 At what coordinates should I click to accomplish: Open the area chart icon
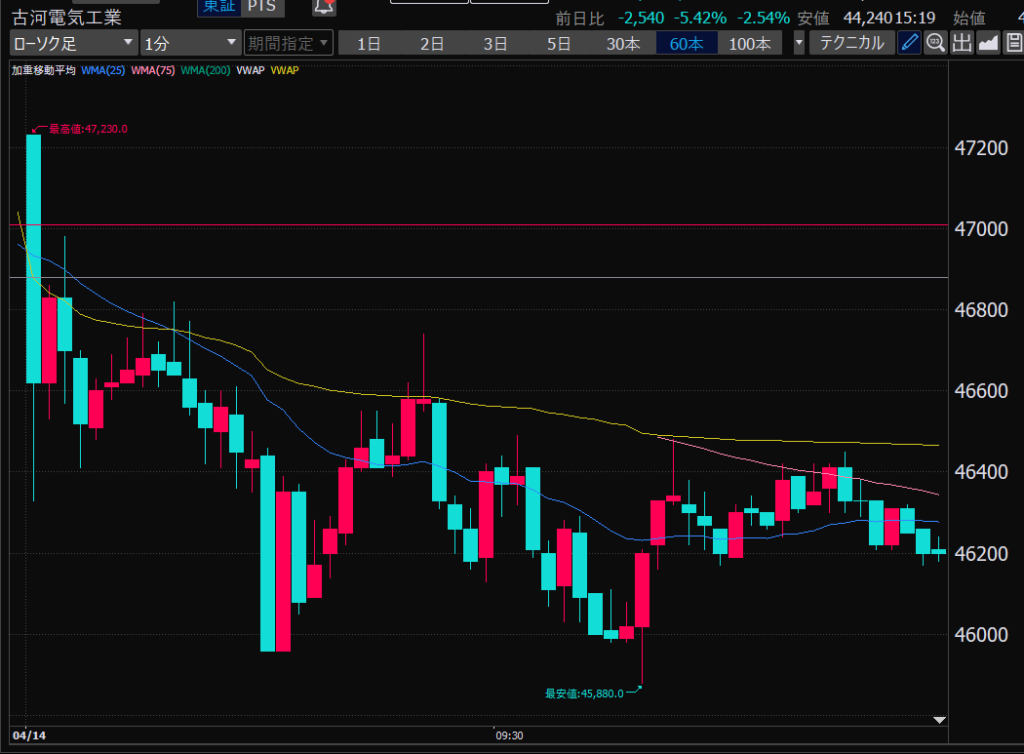coord(988,42)
